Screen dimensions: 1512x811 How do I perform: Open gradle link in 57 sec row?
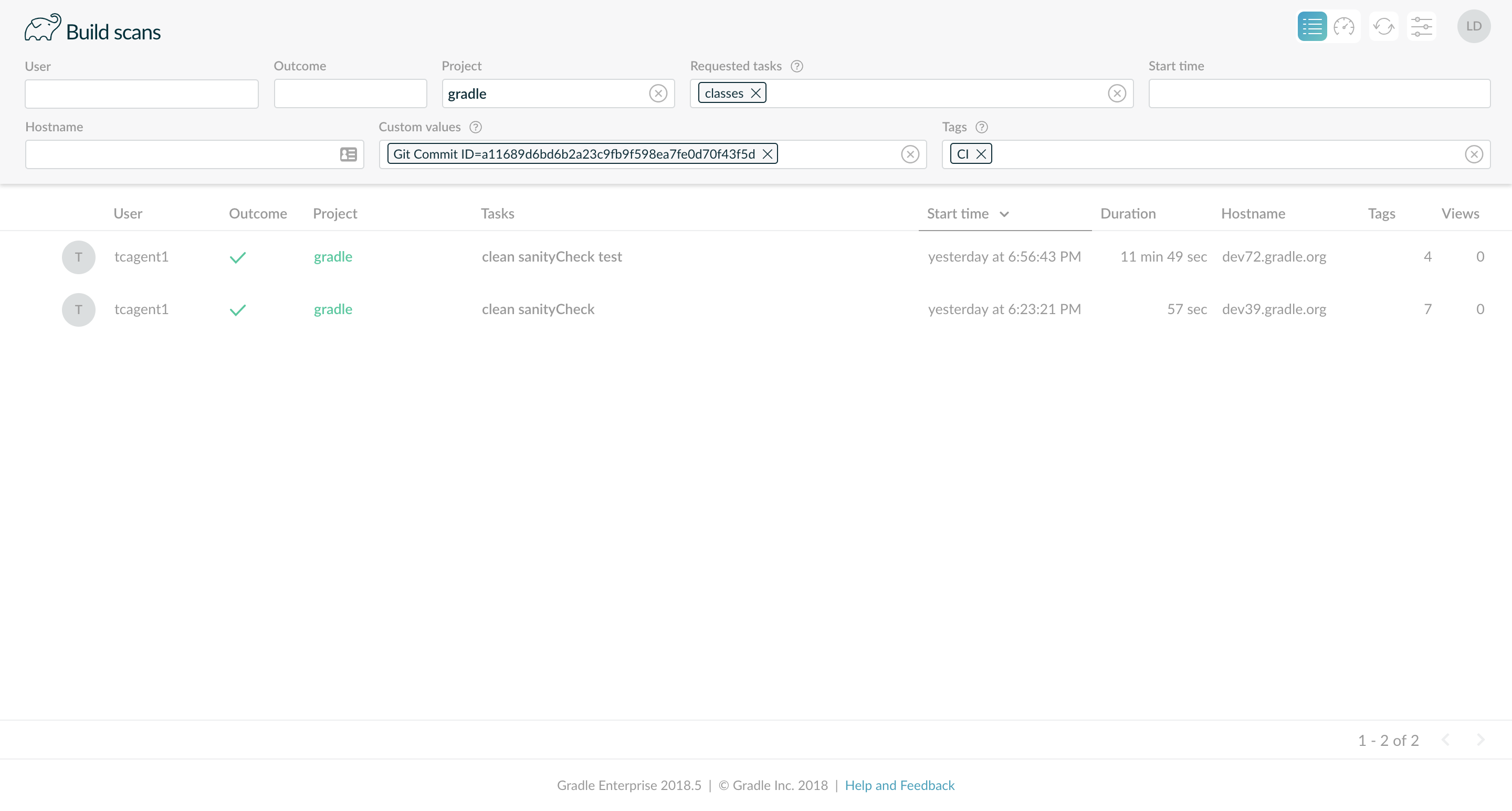333,309
